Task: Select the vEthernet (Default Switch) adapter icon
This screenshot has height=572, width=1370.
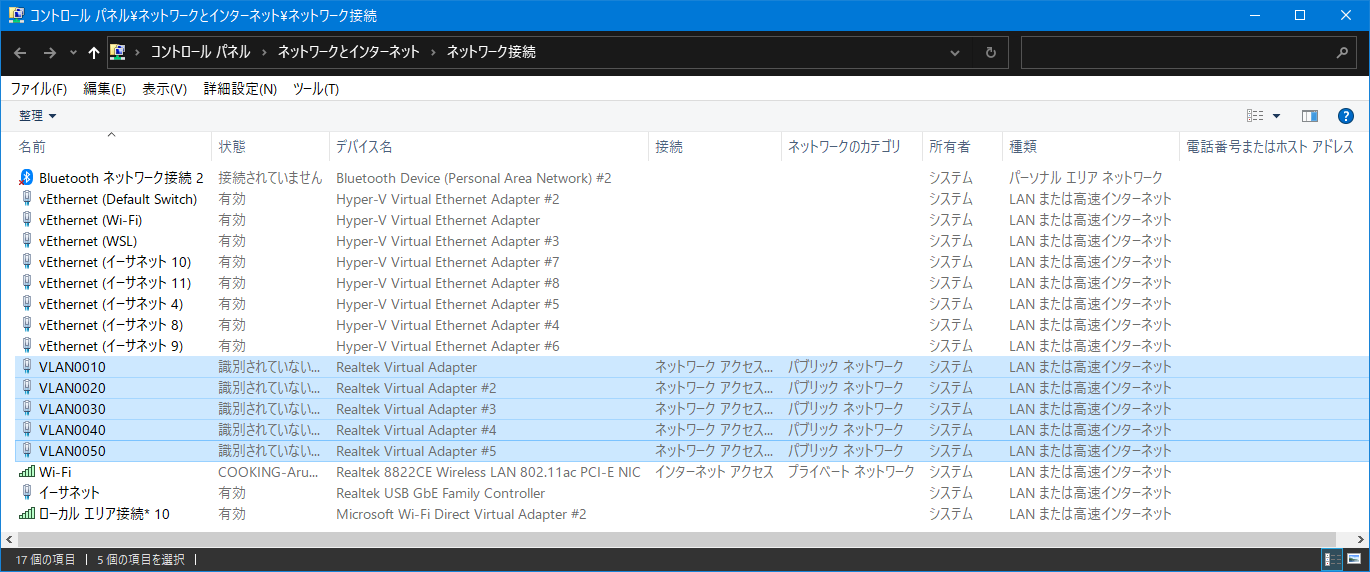Action: click(27, 199)
